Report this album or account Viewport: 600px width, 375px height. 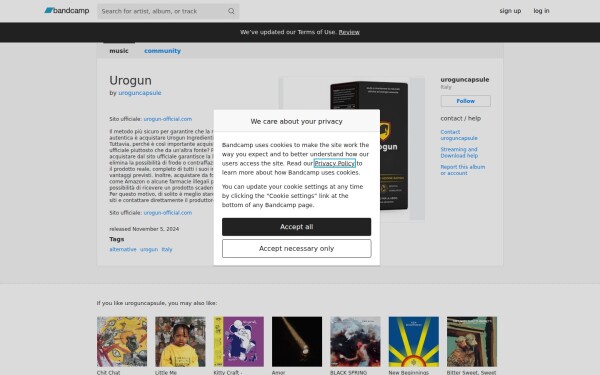[463, 170]
